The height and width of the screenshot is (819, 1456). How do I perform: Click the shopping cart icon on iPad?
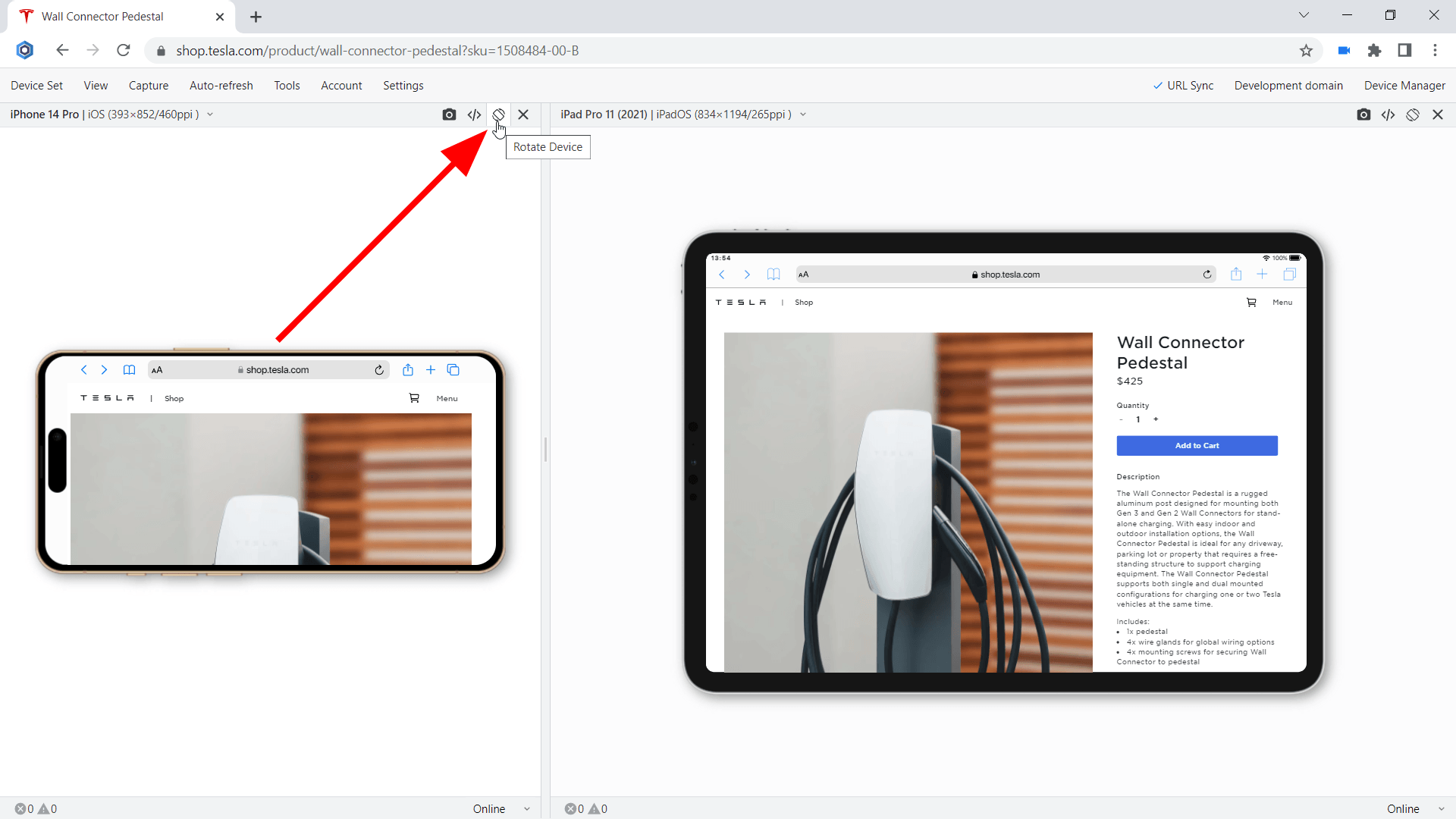(1251, 303)
